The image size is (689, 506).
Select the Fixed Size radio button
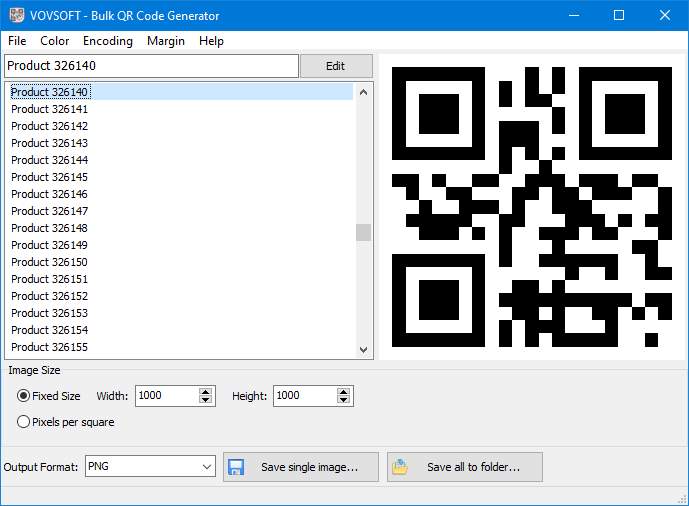tap(24, 396)
